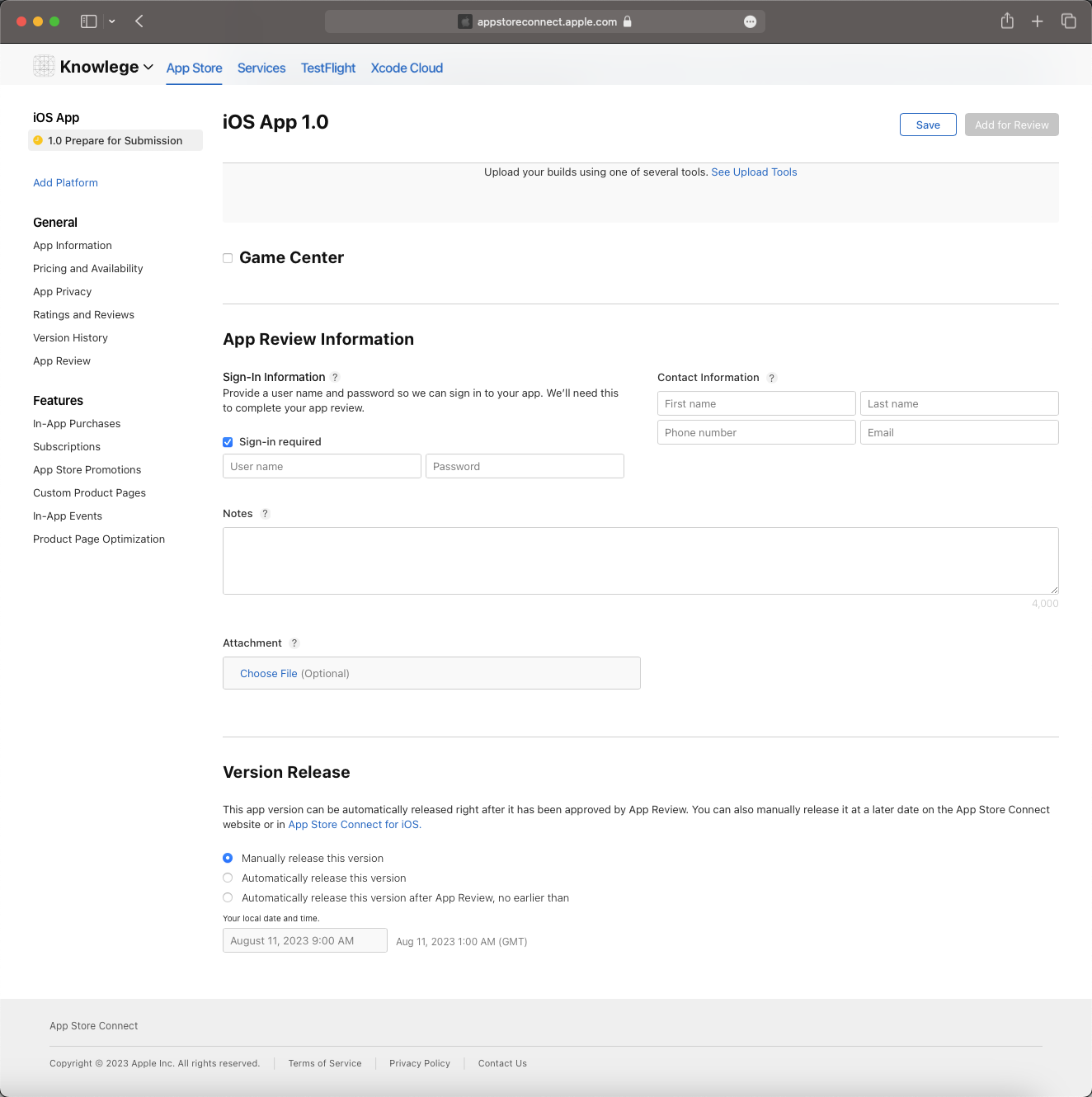Select Automatically release this version

(x=228, y=878)
